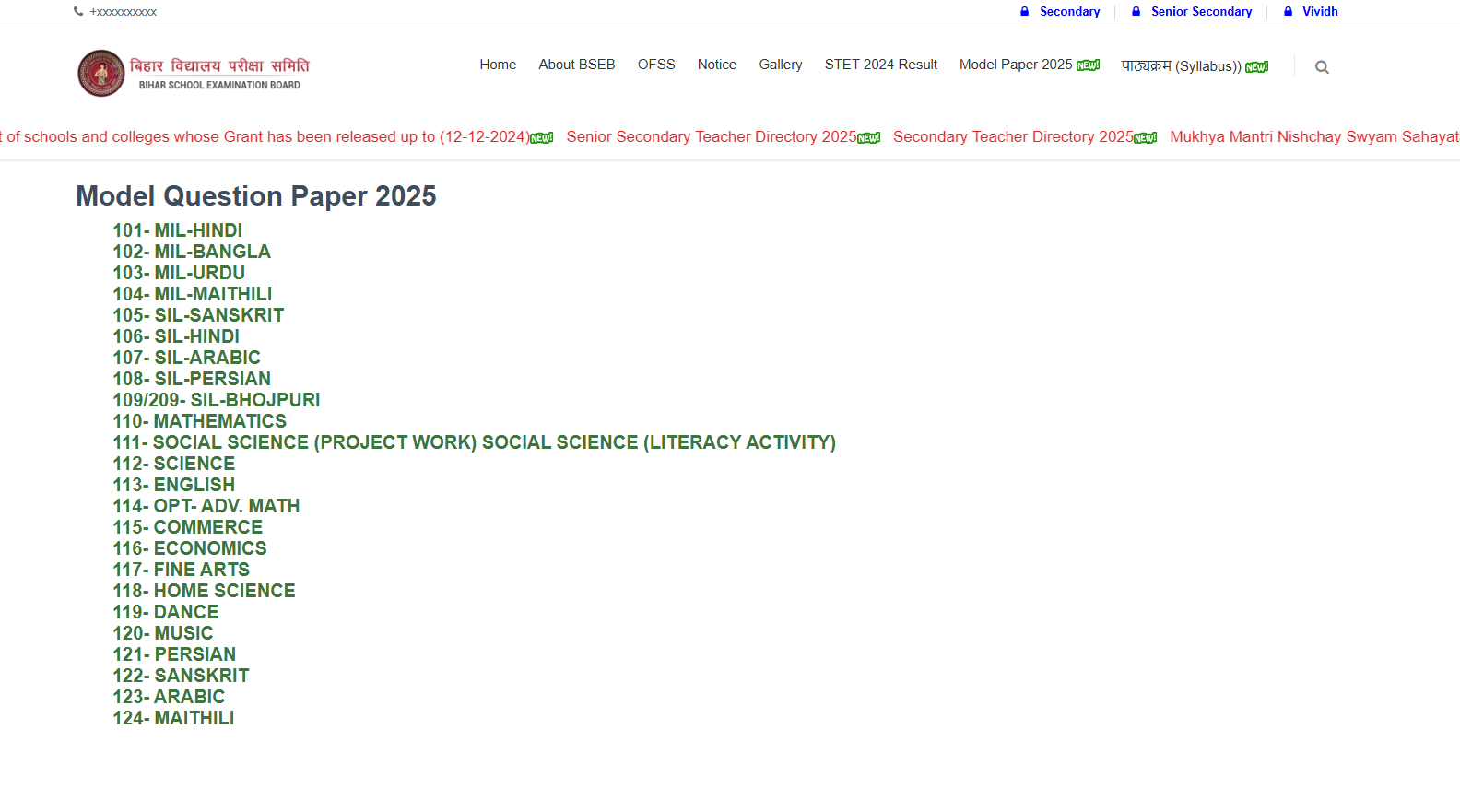Click the Model Question Paper 2025 heading
Viewport: 1460px width, 812px height.
pos(256,196)
